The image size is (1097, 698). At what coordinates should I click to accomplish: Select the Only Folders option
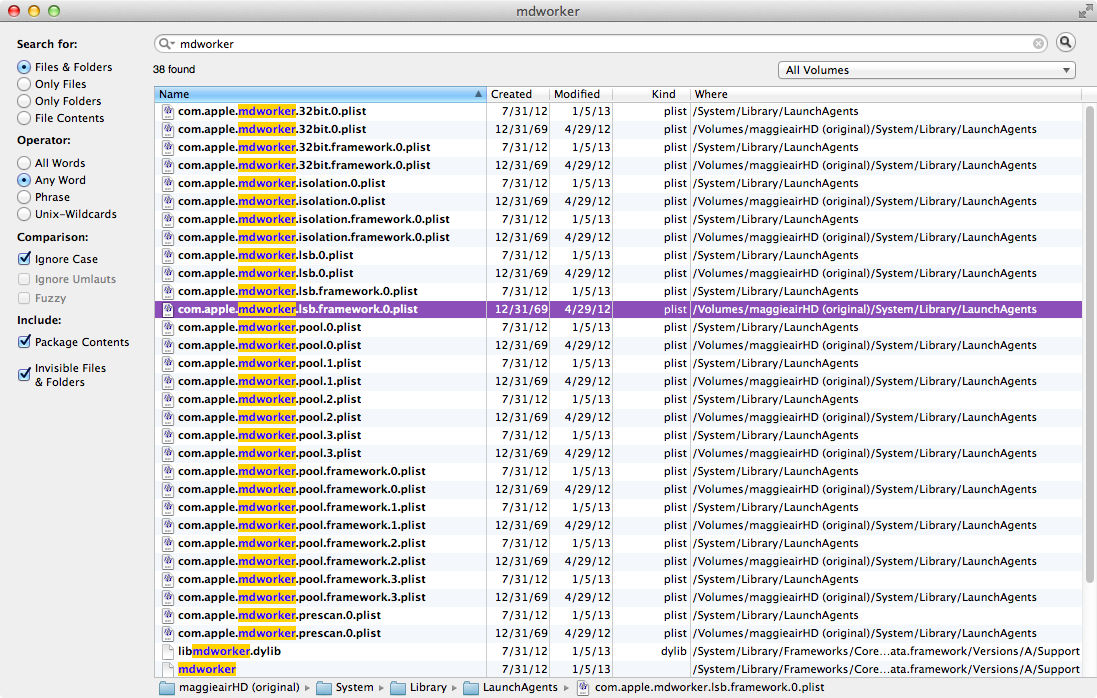click(x=24, y=101)
